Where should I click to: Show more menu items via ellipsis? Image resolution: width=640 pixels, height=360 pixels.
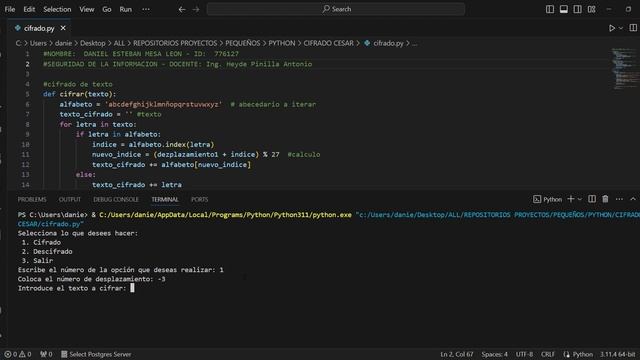(146, 9)
